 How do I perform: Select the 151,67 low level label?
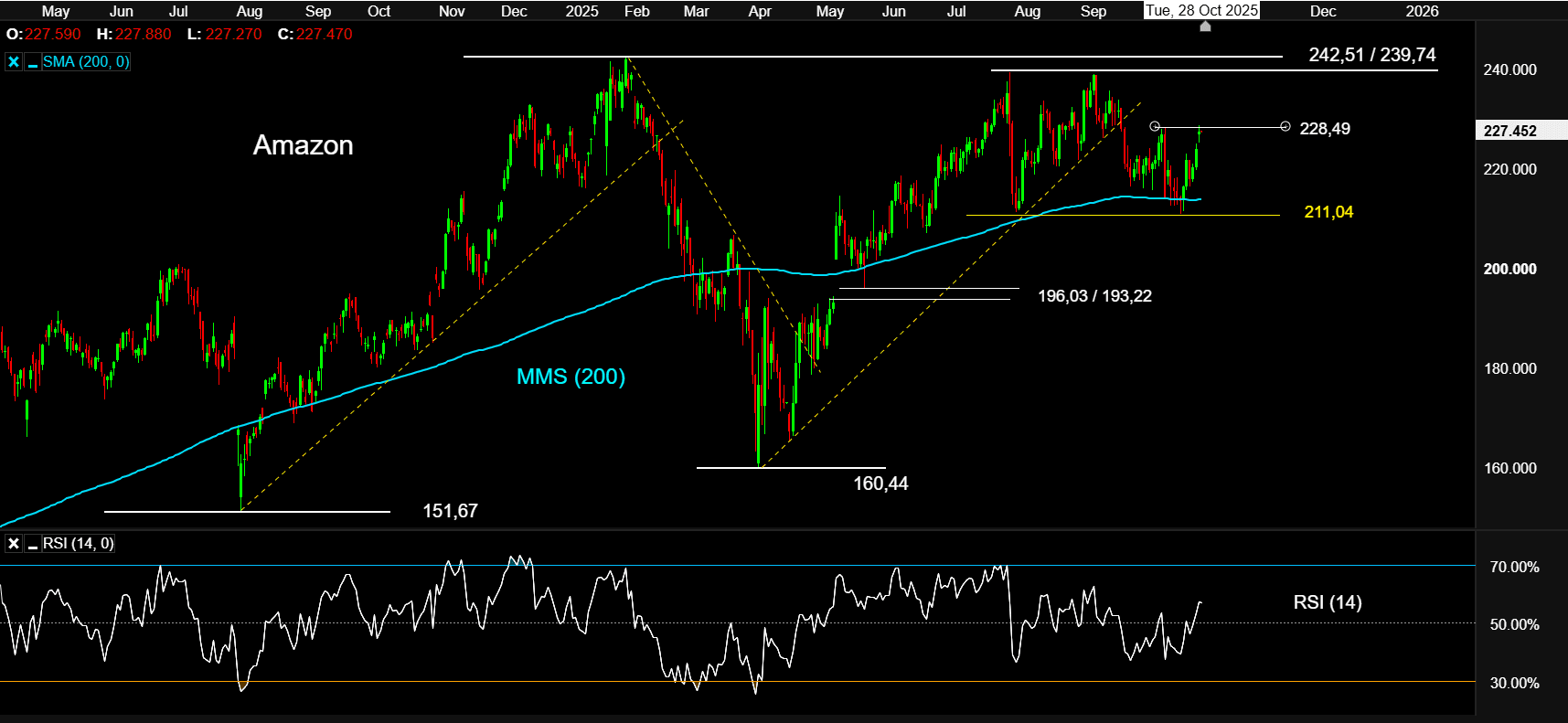[x=450, y=511]
